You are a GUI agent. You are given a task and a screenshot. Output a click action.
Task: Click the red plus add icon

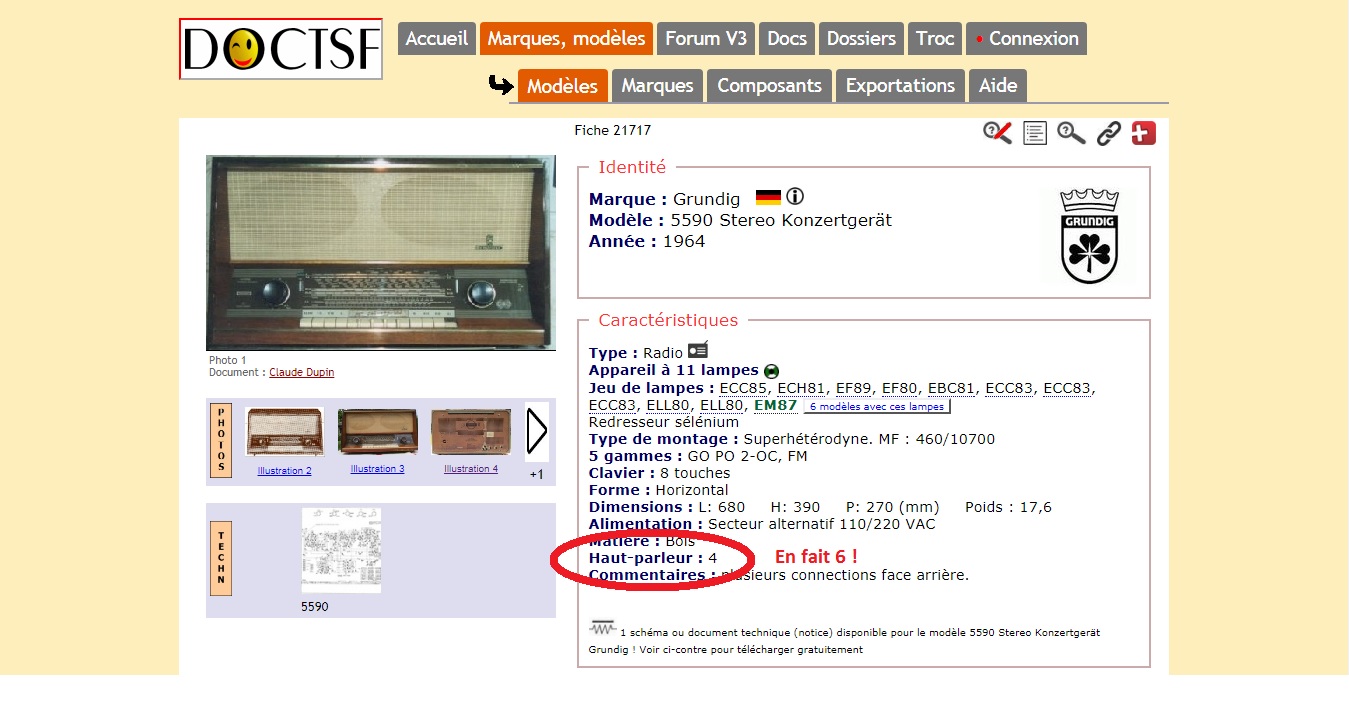click(1143, 133)
